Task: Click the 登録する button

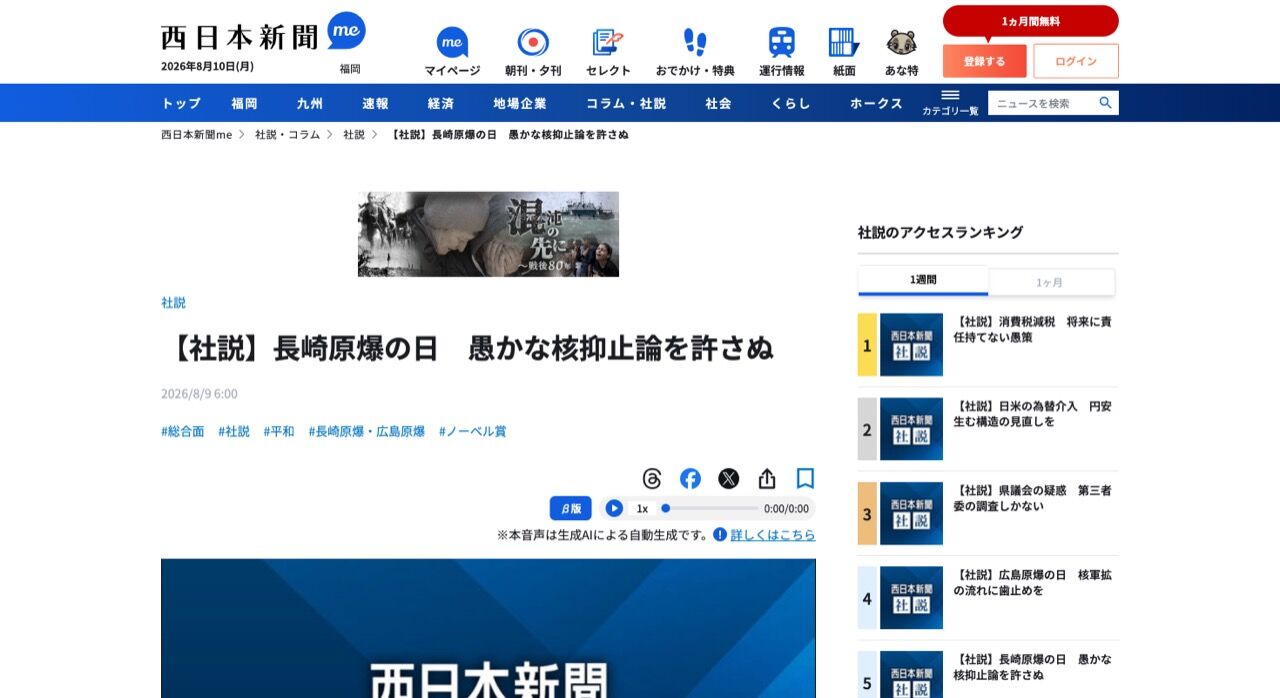Action: point(984,61)
